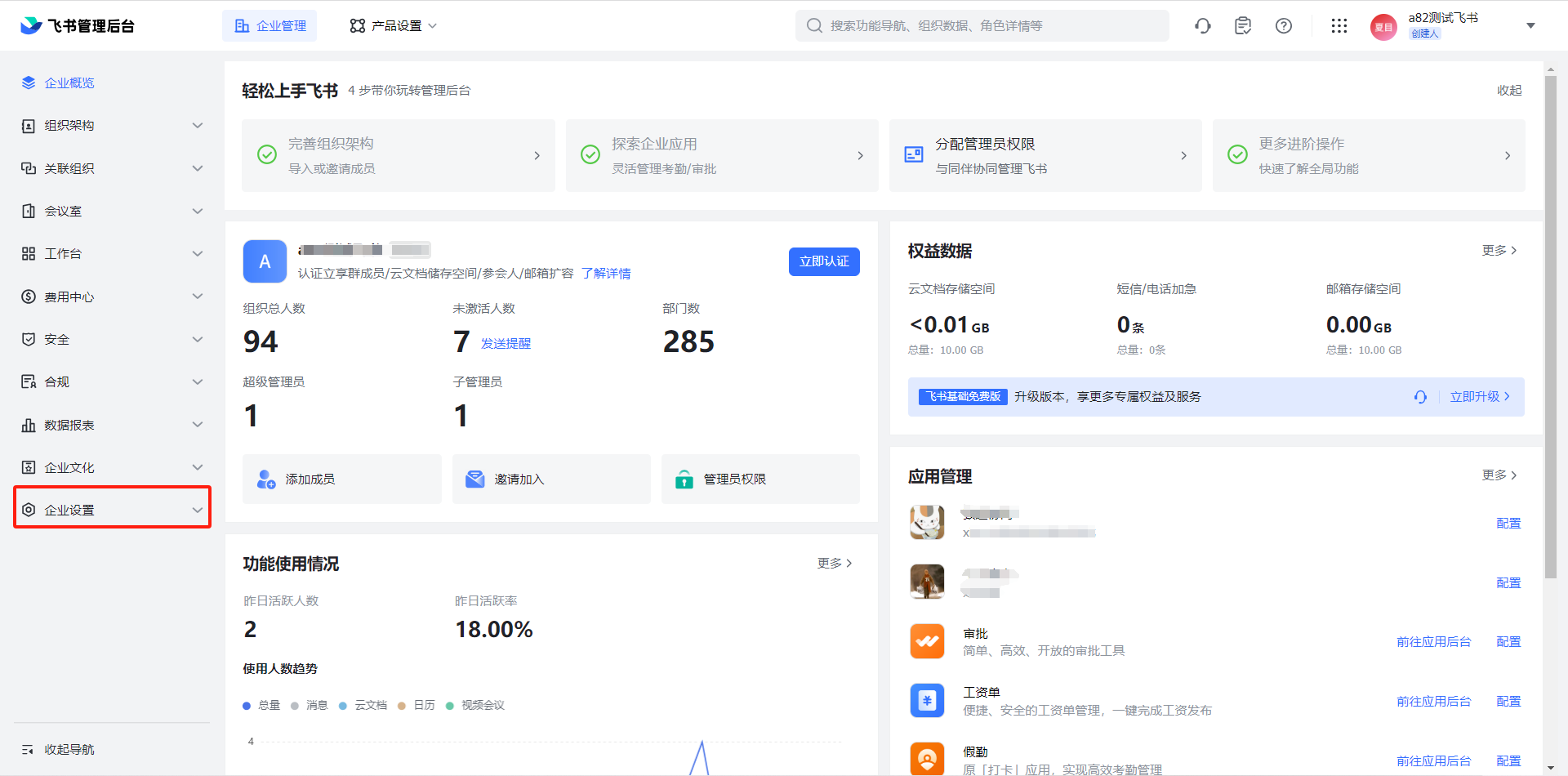This screenshot has height=776, width=1568.
Task: Open the account dropdown arrow
Action: point(1530,26)
